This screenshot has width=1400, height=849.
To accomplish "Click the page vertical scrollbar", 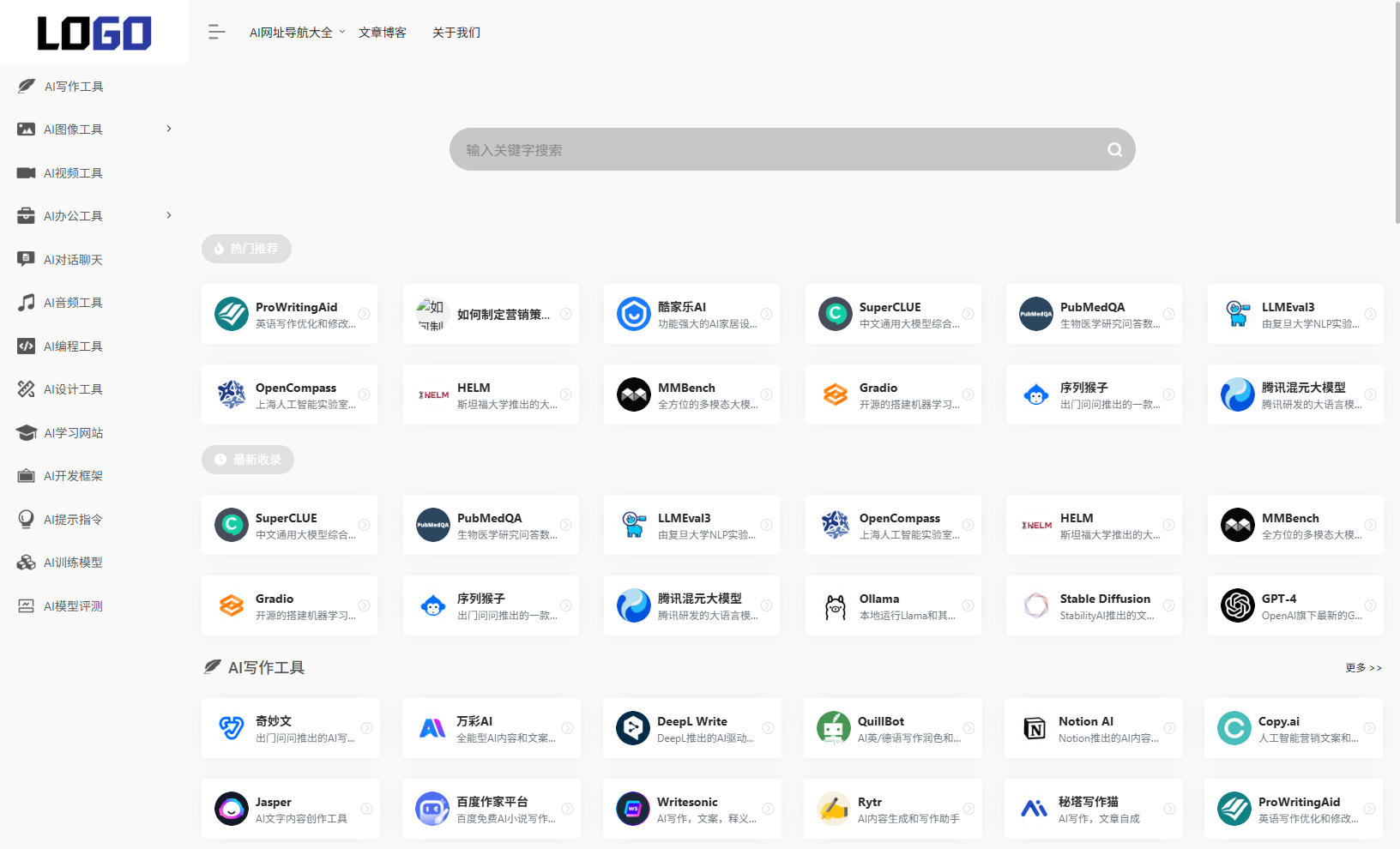I will (1397, 113).
